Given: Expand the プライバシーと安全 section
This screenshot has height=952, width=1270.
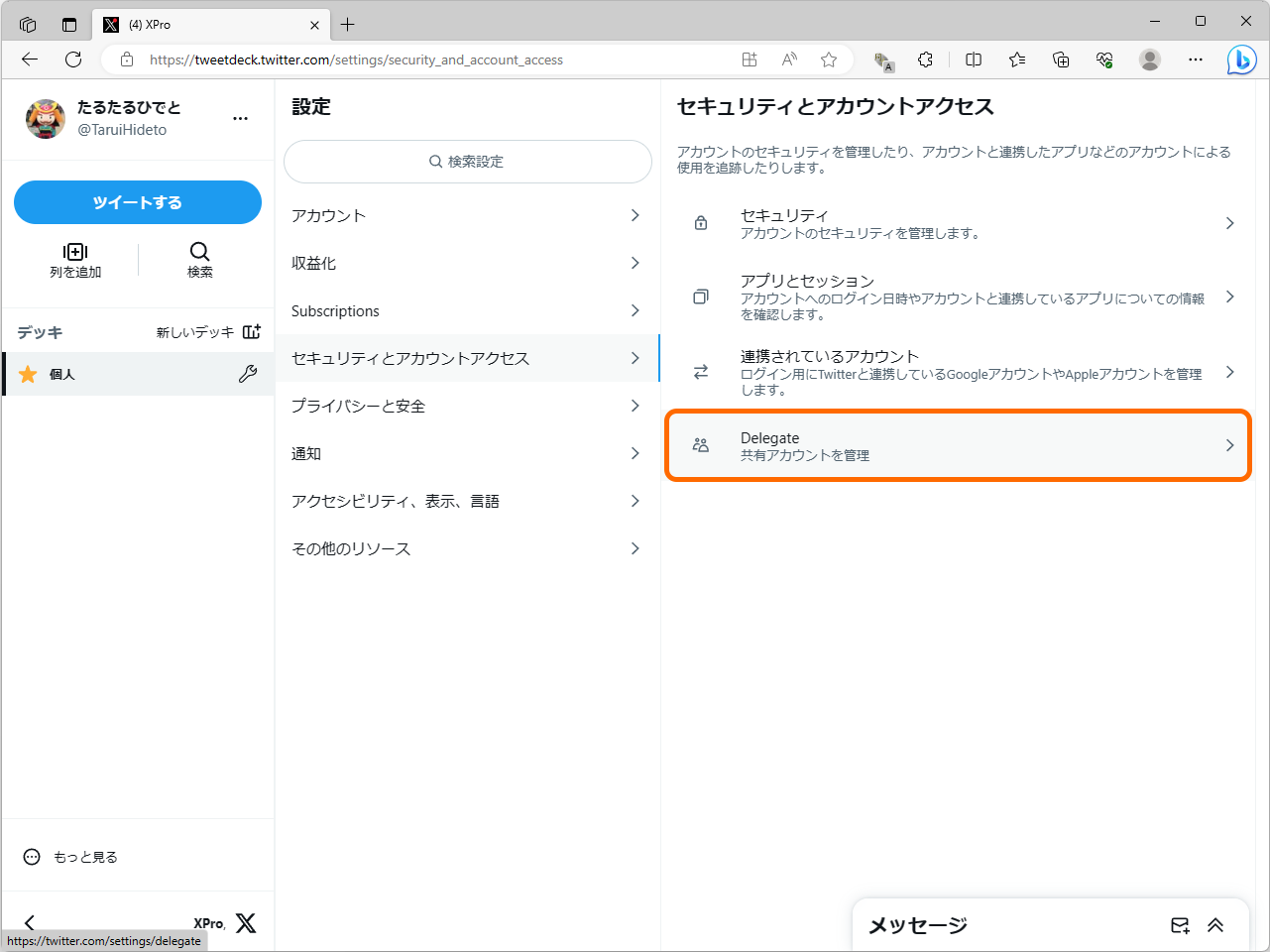Looking at the screenshot, I should point(466,406).
